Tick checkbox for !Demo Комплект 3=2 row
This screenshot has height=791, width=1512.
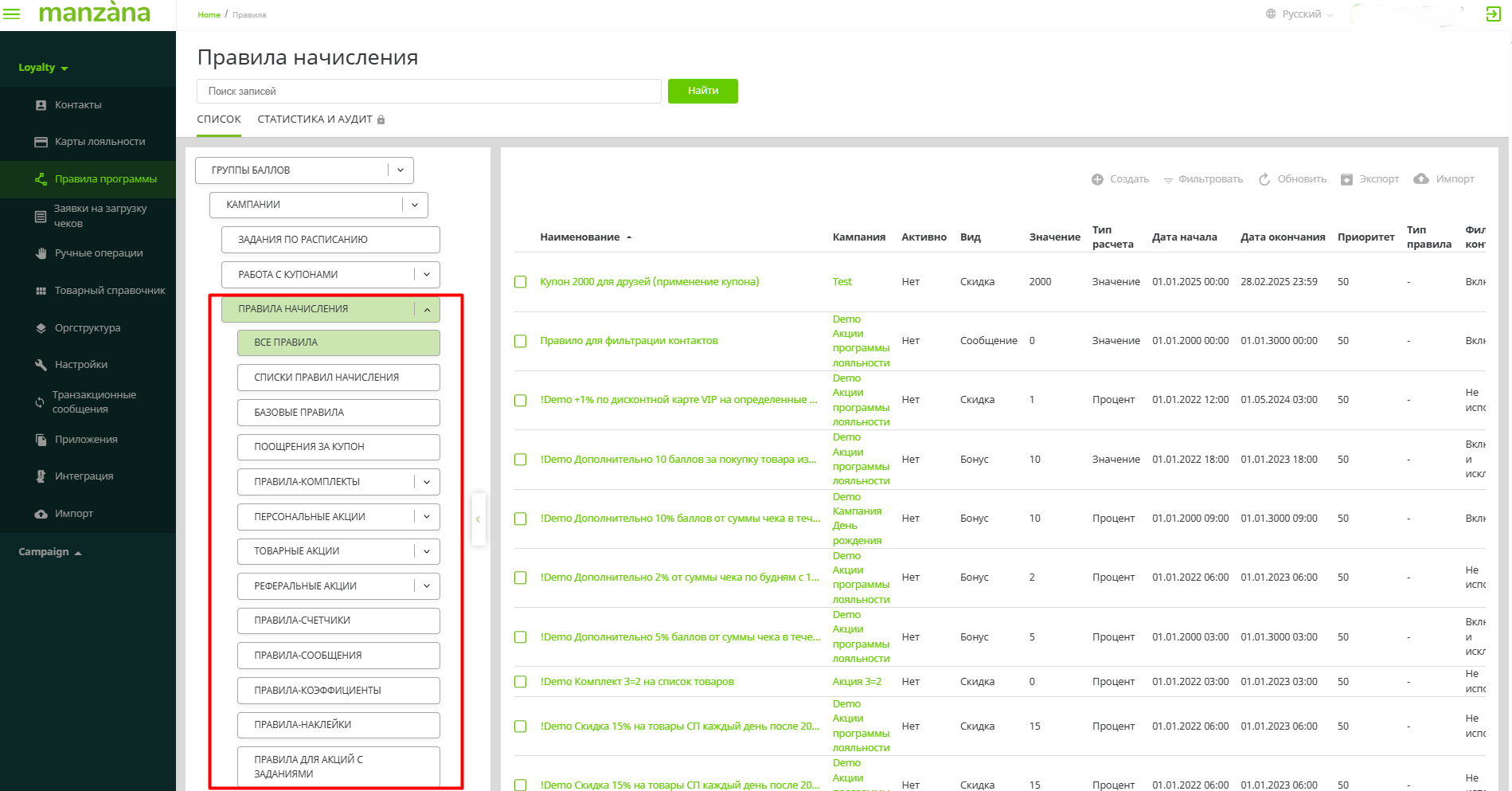click(521, 682)
